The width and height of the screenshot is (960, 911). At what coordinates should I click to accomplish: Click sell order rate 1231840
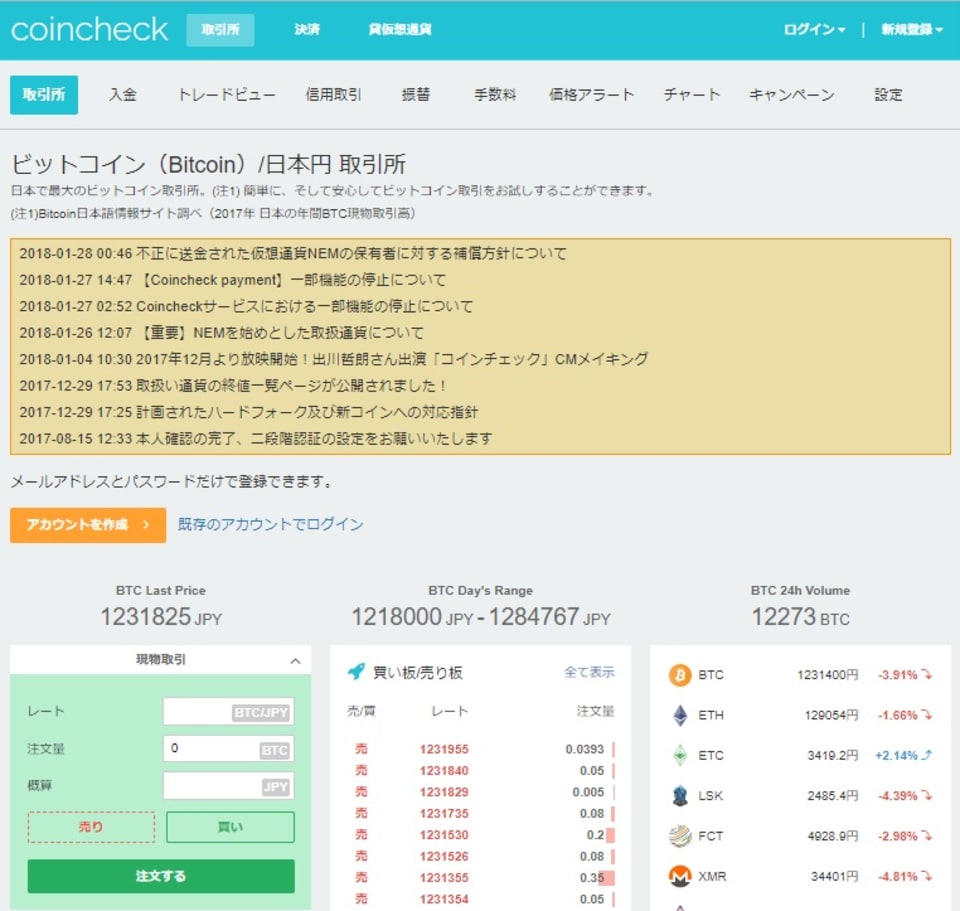[x=444, y=771]
